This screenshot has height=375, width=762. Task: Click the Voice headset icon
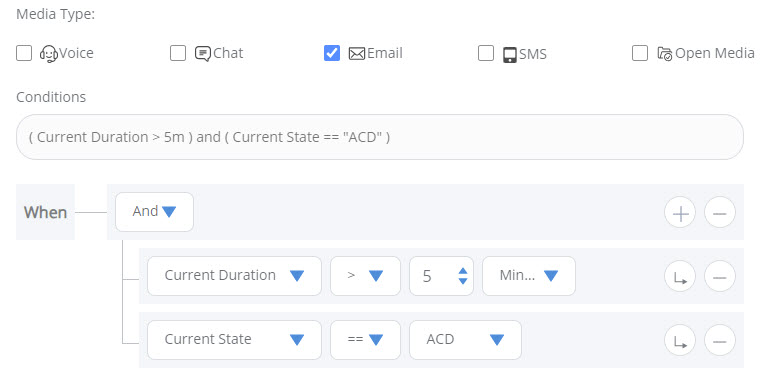tap(49, 53)
